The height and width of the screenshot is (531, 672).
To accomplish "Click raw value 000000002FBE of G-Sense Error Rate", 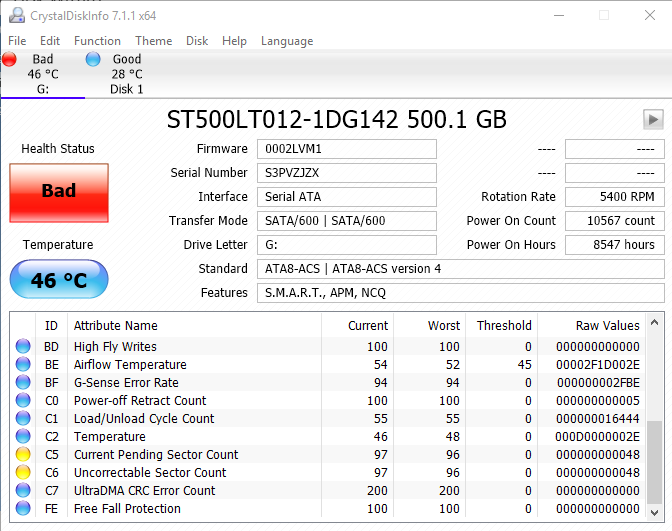I will pyautogui.click(x=598, y=382).
